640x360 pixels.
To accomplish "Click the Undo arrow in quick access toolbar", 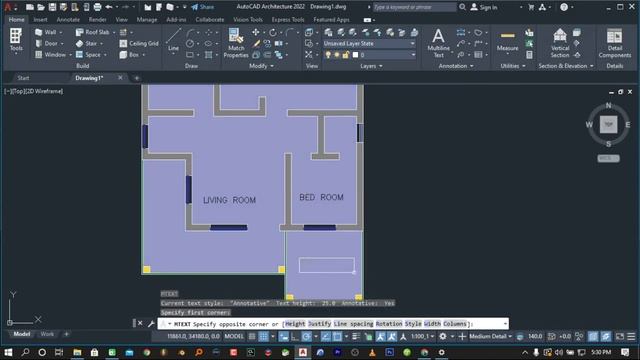I will coord(109,7).
